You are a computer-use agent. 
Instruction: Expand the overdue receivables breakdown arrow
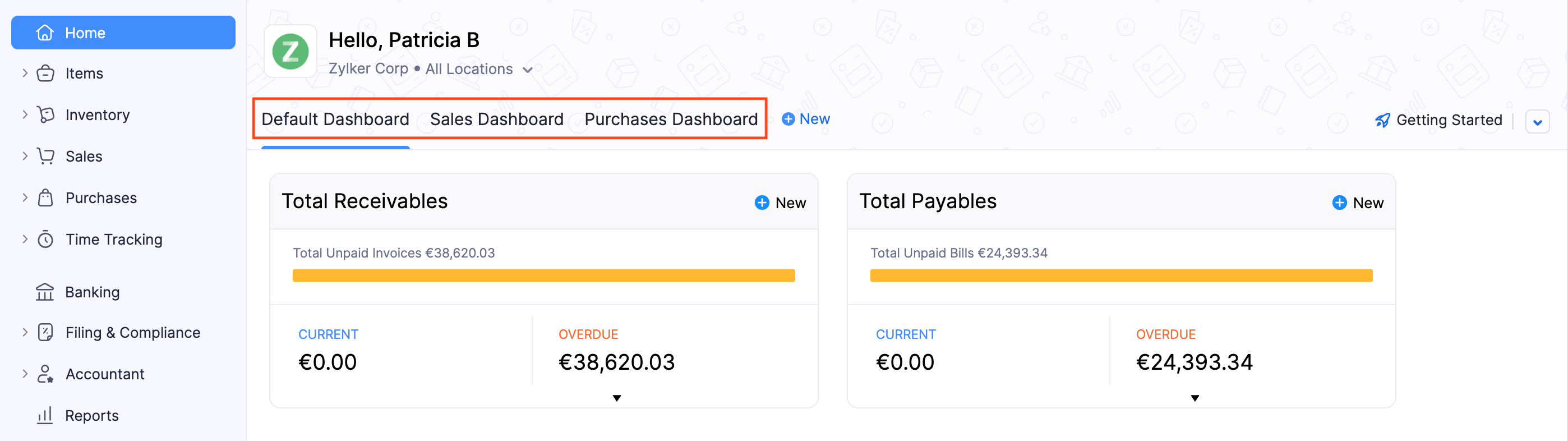point(617,398)
